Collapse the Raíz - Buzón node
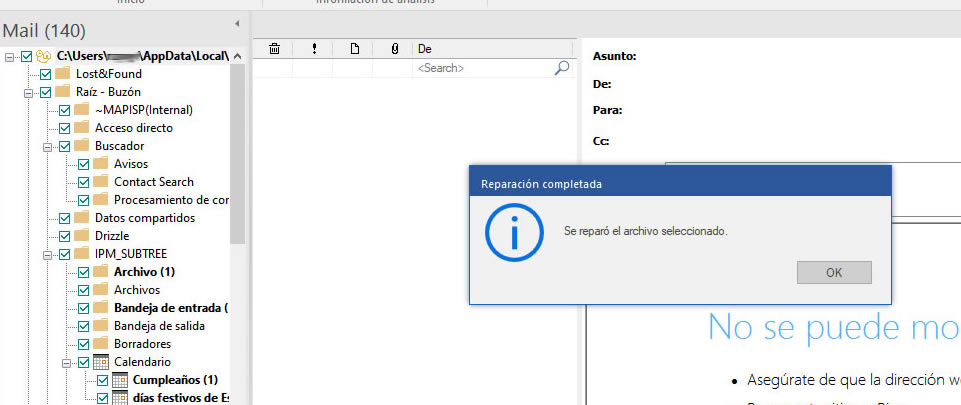The width and height of the screenshot is (961, 405). tap(28, 93)
